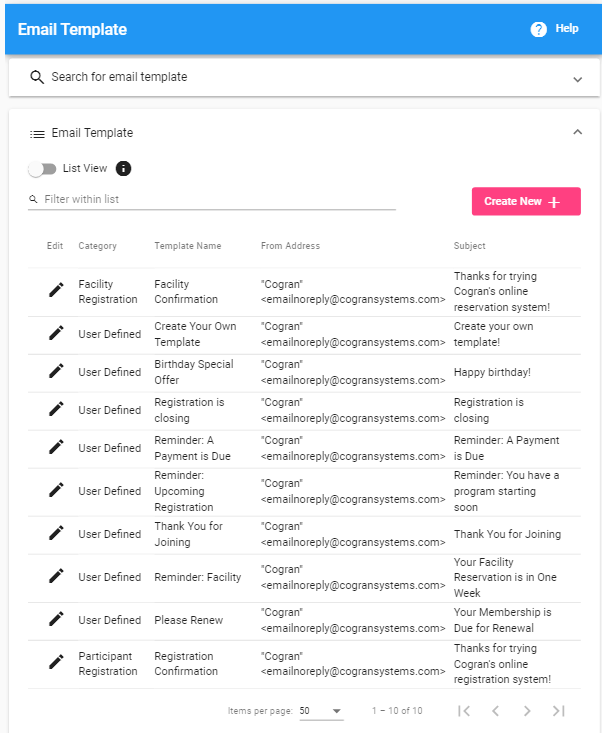This screenshot has width=602, height=733.
Task: Sort by the Category column header
Action: tap(97, 246)
